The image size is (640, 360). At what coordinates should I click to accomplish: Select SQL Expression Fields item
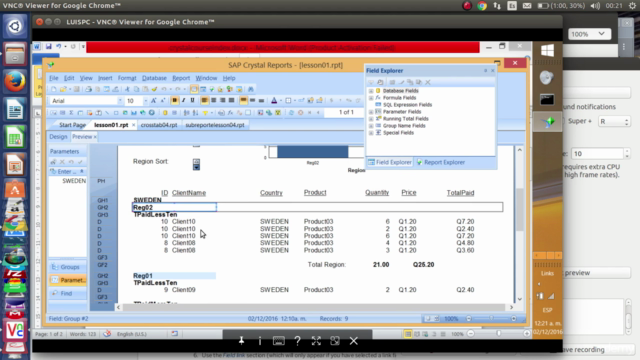(407, 104)
